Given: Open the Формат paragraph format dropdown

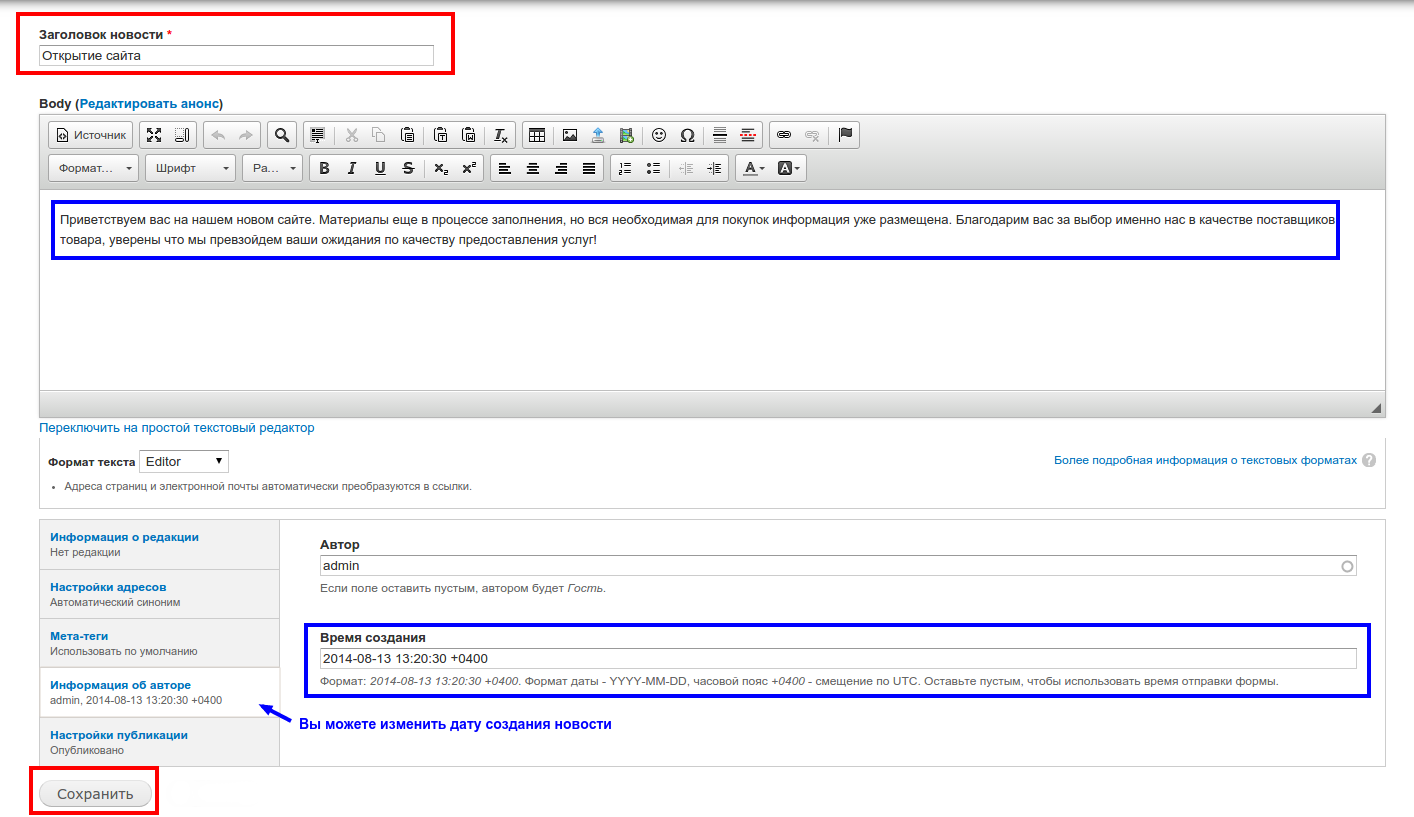Looking at the screenshot, I should coord(94,169).
